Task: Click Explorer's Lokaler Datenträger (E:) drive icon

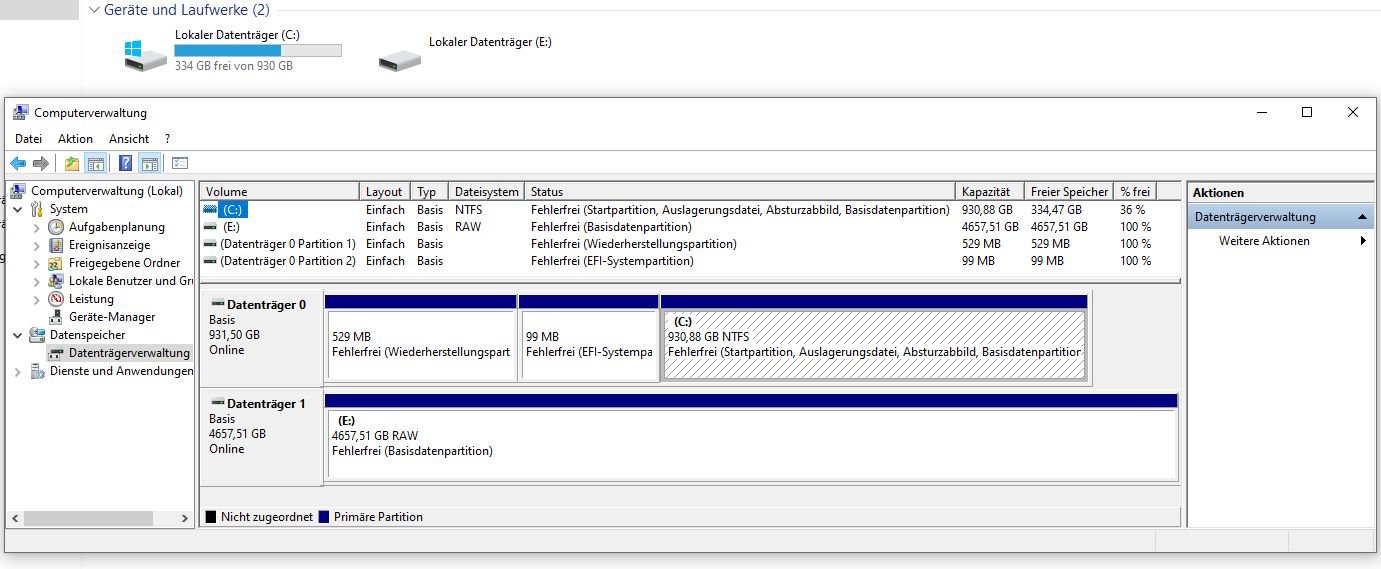Action: pyautogui.click(x=400, y=59)
